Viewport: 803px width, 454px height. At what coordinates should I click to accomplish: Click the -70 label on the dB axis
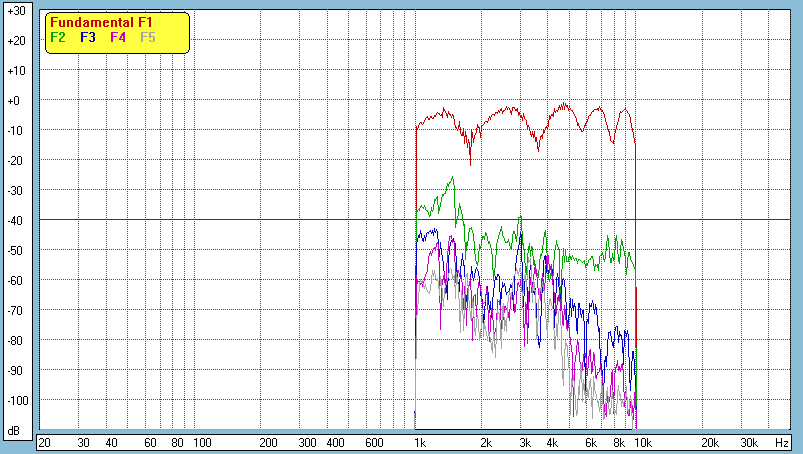tap(15, 310)
